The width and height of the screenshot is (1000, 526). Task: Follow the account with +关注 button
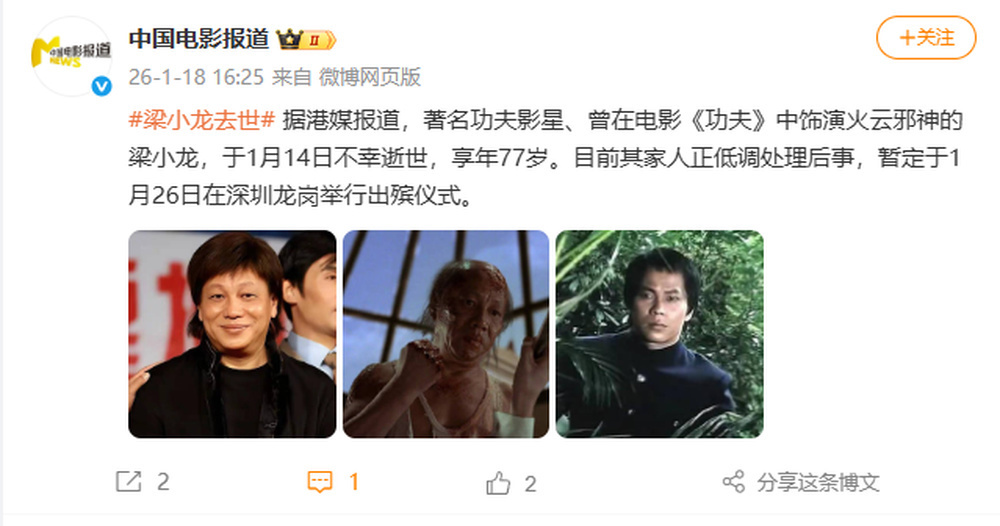coord(926,38)
